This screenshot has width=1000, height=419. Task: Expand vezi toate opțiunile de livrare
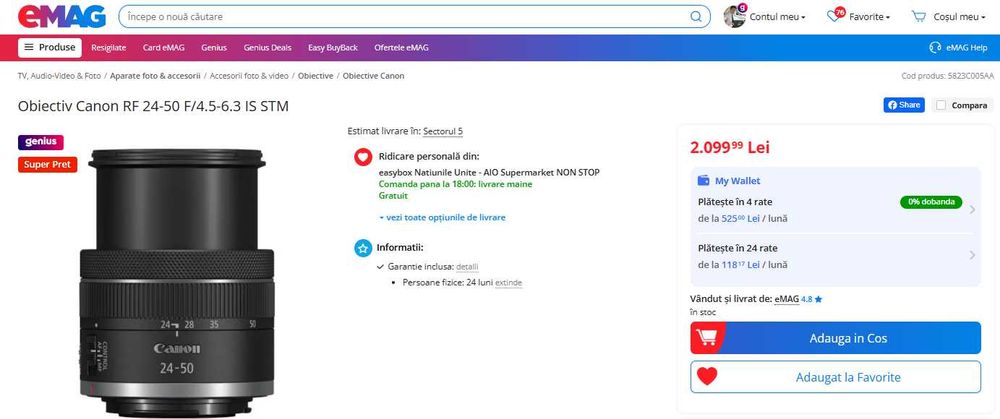pyautogui.click(x=442, y=217)
